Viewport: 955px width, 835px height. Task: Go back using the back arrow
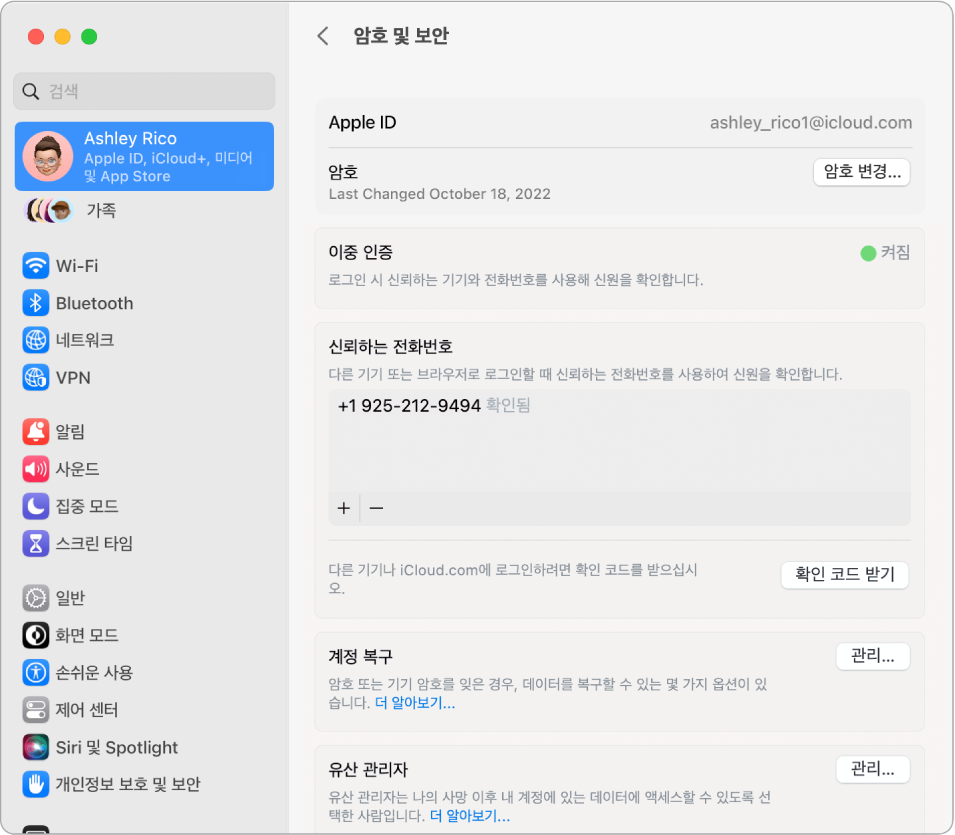pyautogui.click(x=322, y=35)
